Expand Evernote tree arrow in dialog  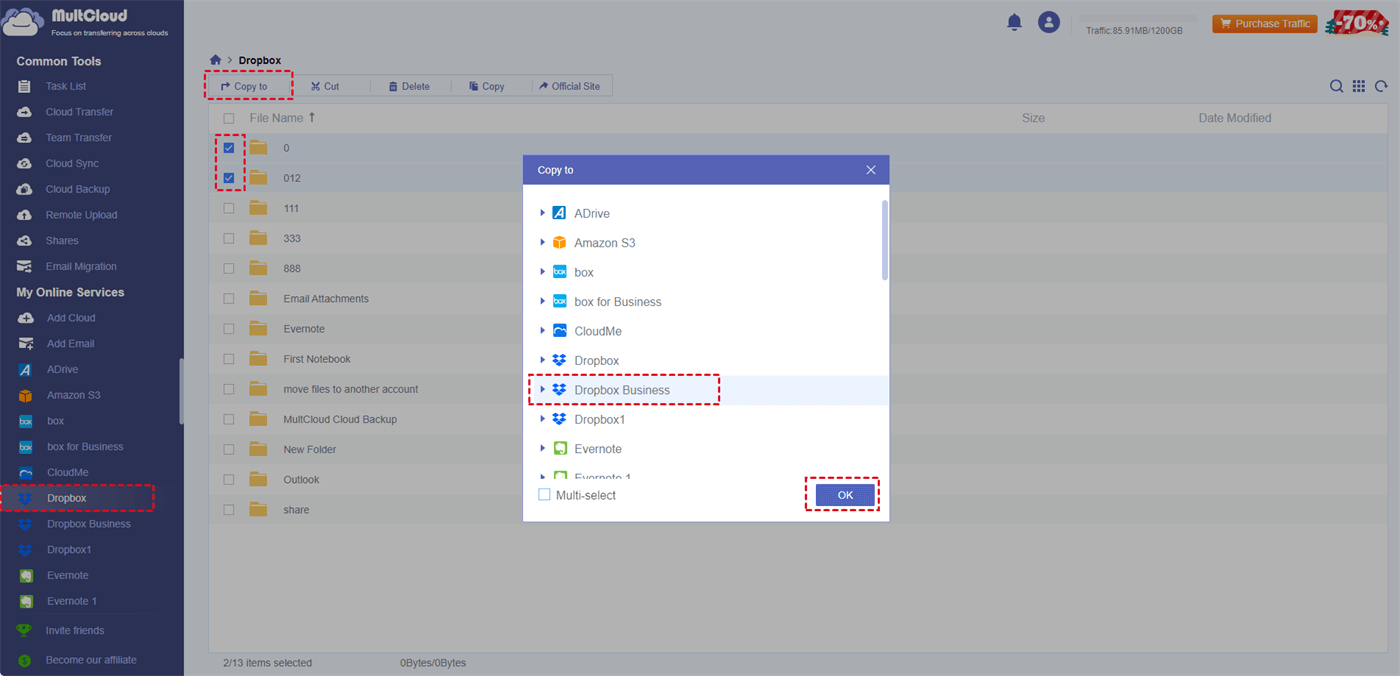pos(543,449)
